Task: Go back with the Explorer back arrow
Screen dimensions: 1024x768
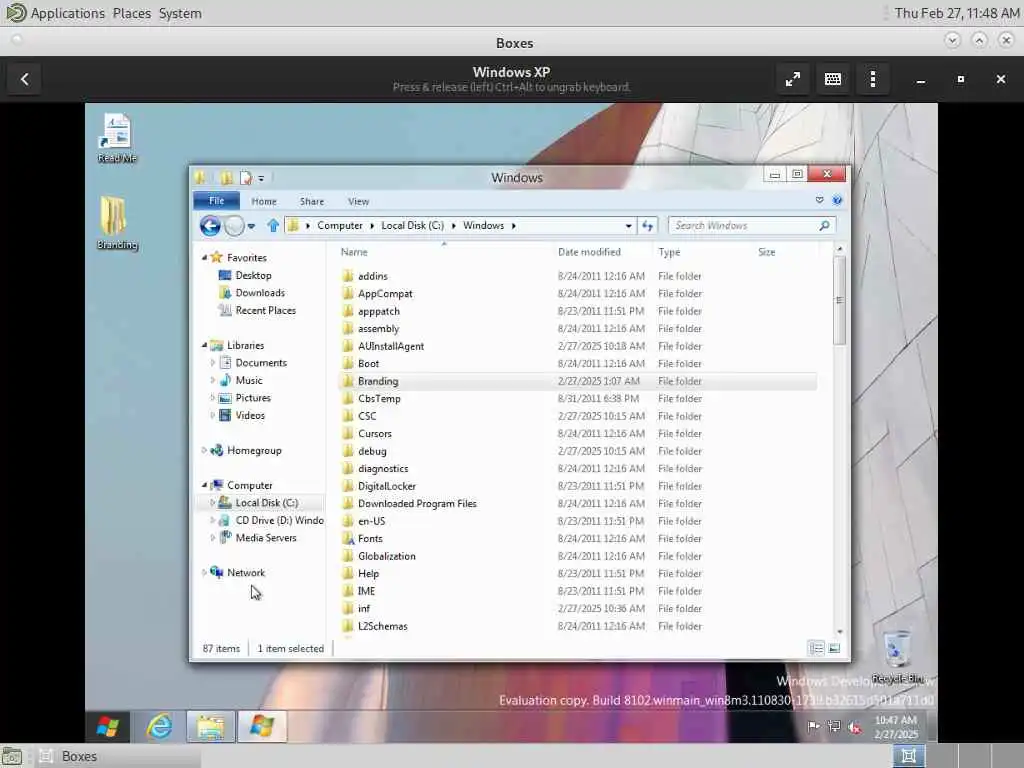Action: tap(210, 226)
